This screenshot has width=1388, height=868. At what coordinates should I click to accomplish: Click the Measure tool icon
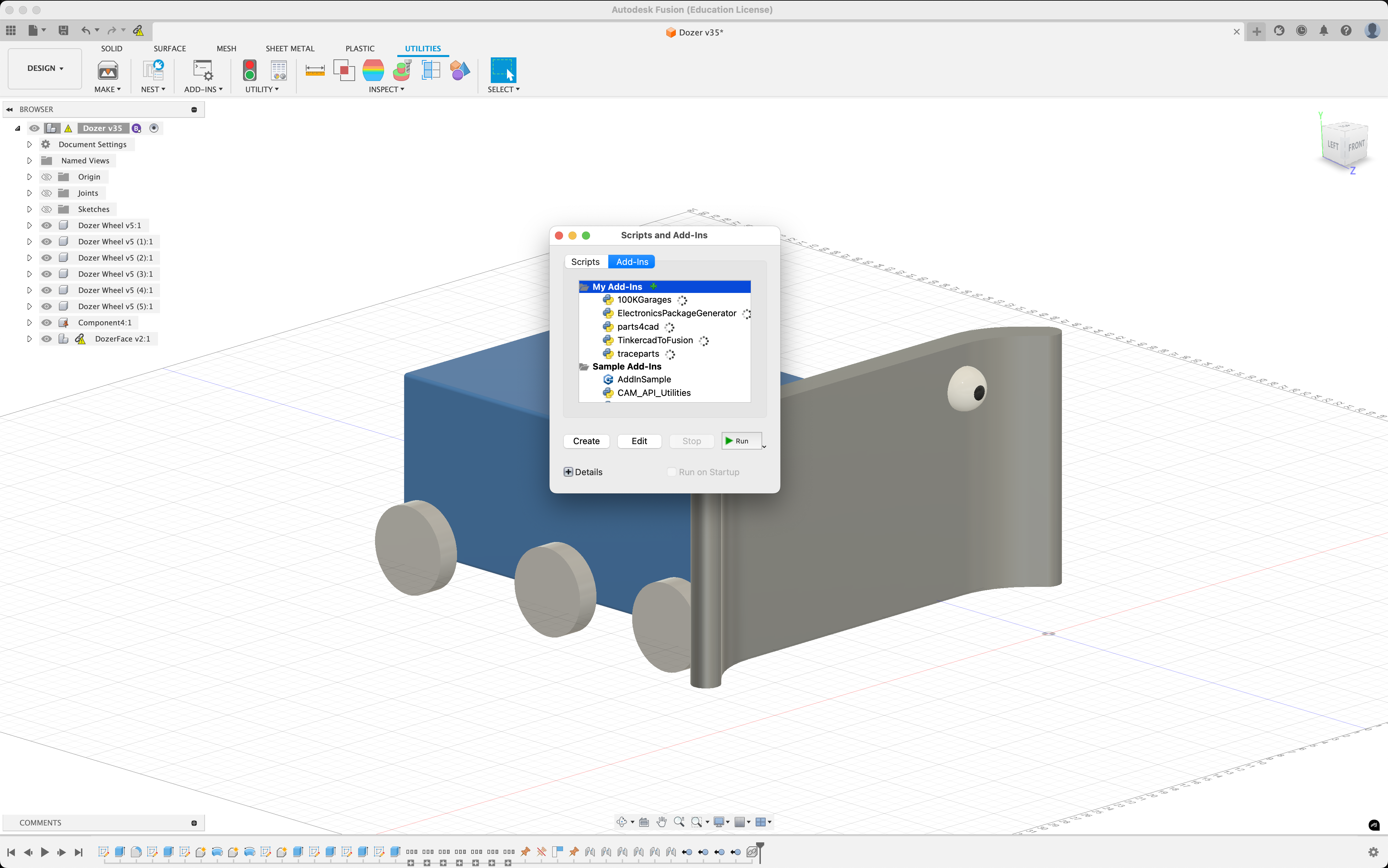[315, 70]
